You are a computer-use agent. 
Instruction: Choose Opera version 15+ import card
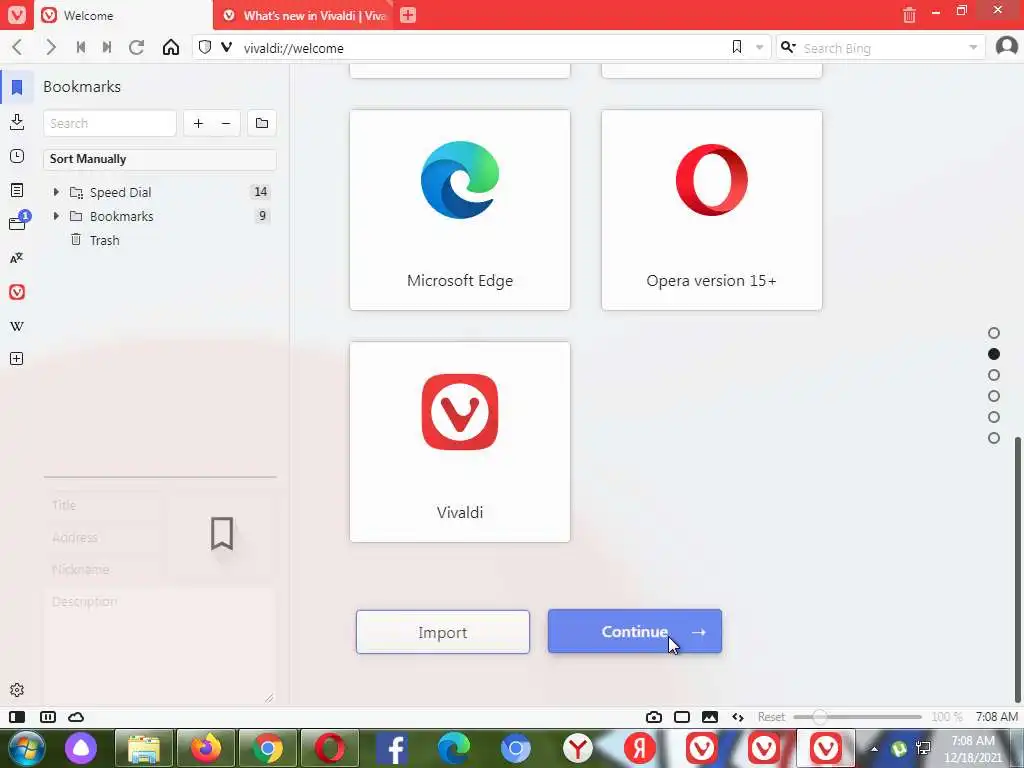click(x=712, y=210)
